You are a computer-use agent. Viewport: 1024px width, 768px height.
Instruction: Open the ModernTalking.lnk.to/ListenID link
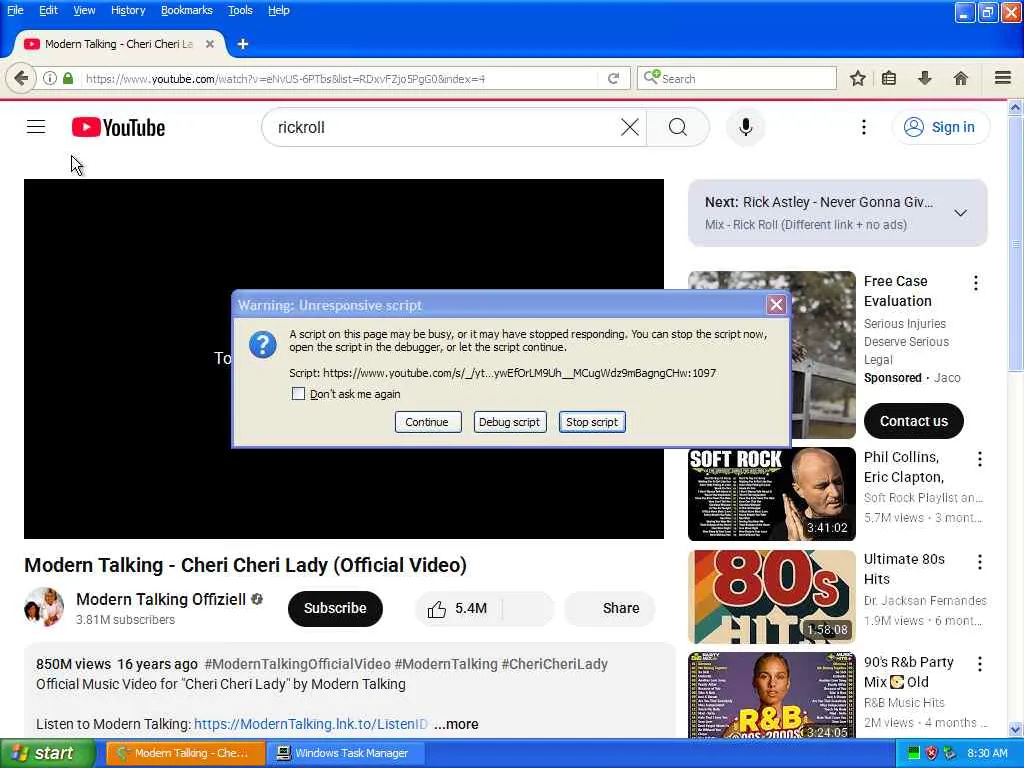(x=311, y=724)
